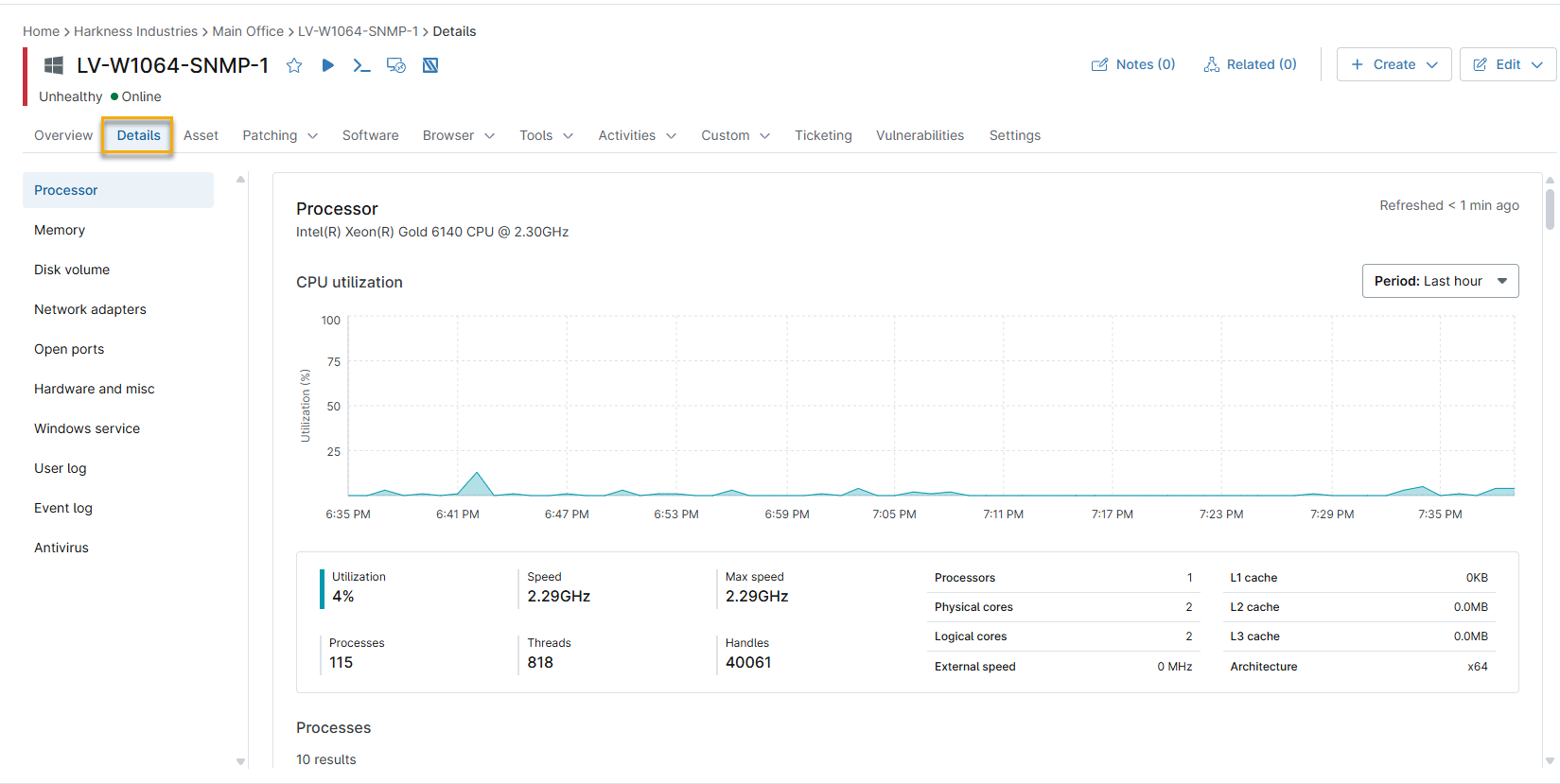Open the Create dropdown button

point(1393,64)
